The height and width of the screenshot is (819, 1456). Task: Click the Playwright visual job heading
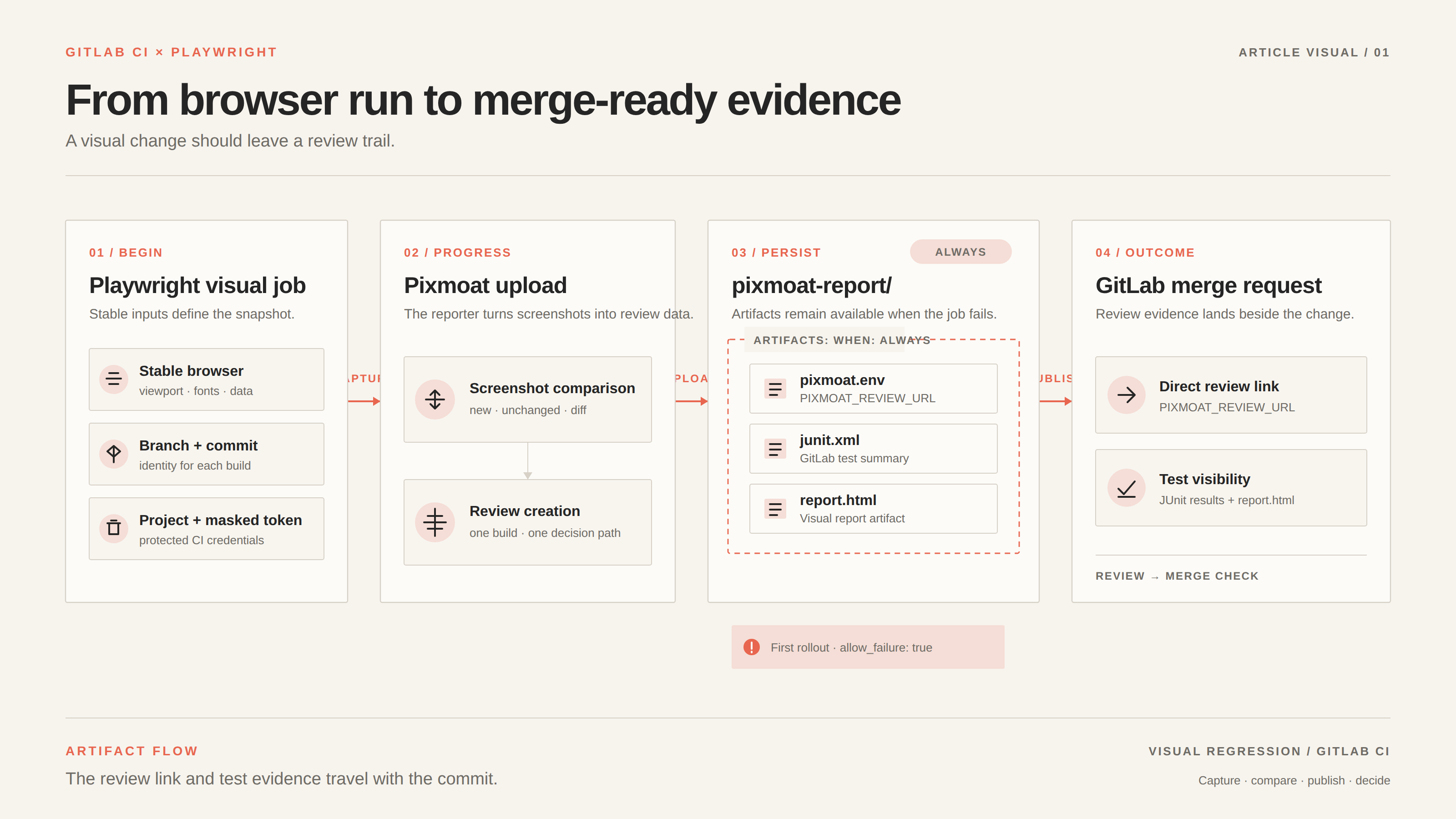click(x=197, y=285)
